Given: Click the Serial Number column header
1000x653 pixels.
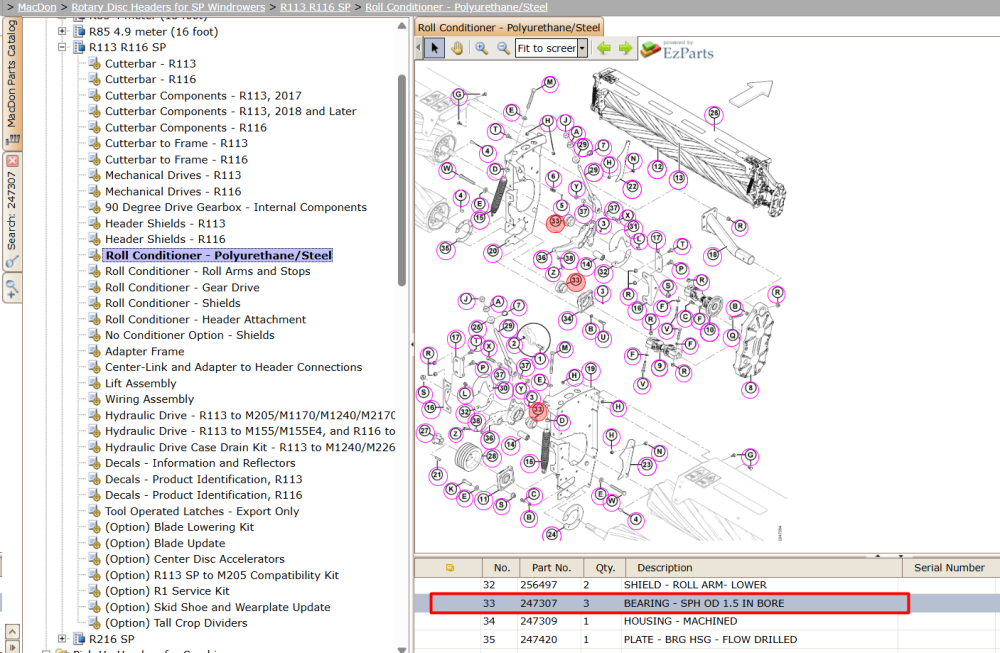Looking at the screenshot, I should coord(950,568).
